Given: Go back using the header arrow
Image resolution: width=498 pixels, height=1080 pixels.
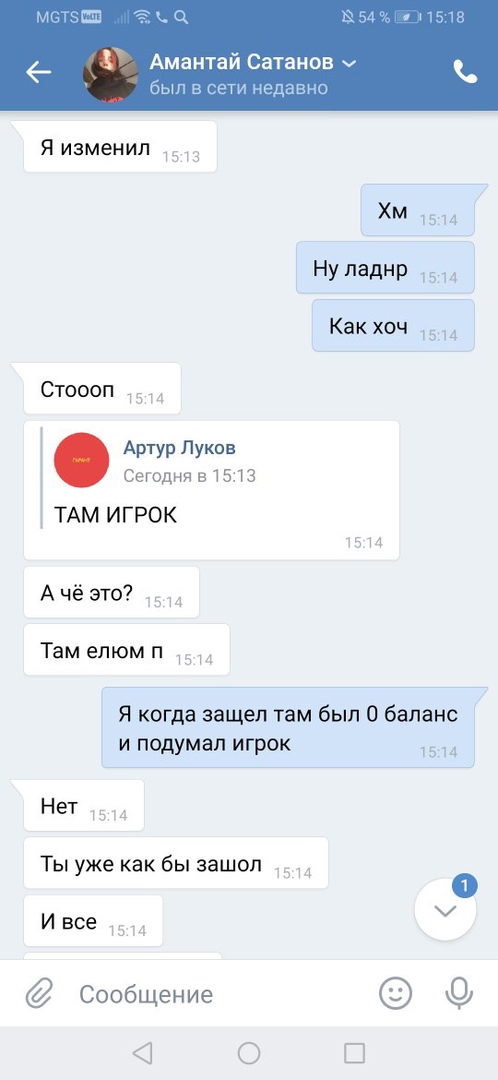Looking at the screenshot, I should (39, 72).
